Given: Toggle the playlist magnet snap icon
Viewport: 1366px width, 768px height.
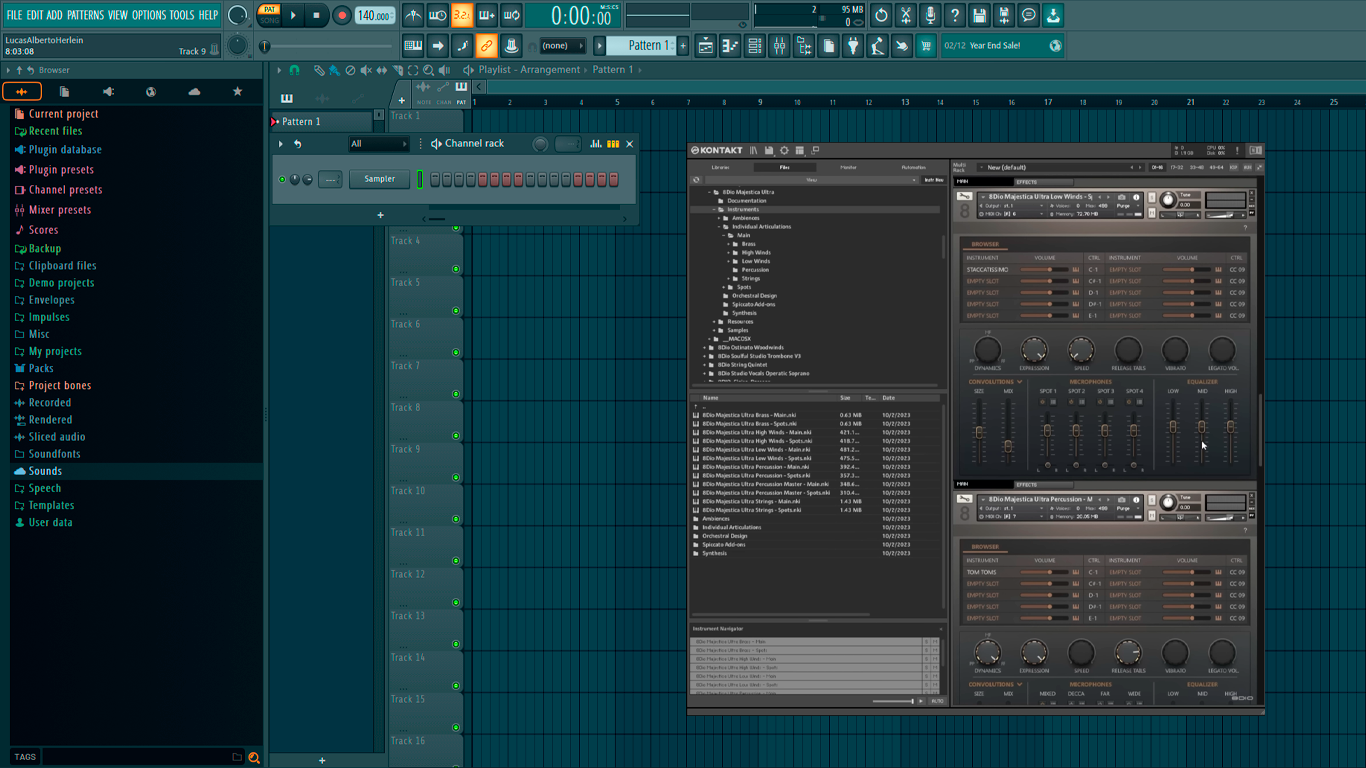Looking at the screenshot, I should 295,71.
